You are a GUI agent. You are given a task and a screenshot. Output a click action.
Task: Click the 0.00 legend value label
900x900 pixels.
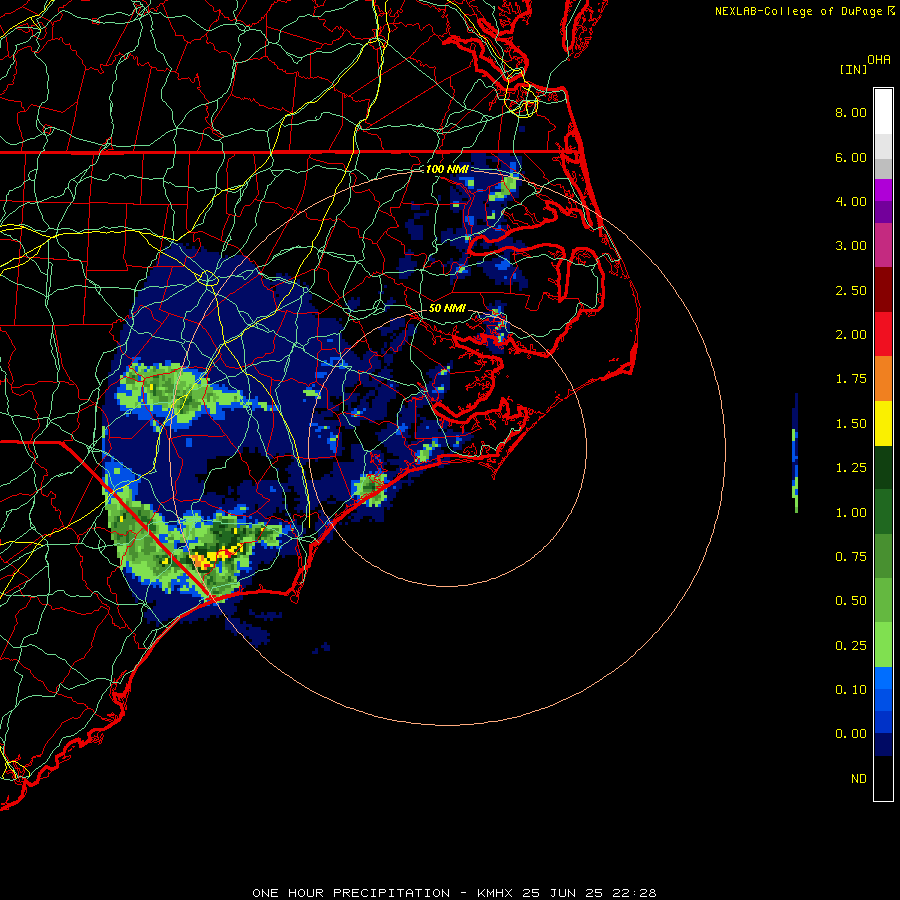851,734
